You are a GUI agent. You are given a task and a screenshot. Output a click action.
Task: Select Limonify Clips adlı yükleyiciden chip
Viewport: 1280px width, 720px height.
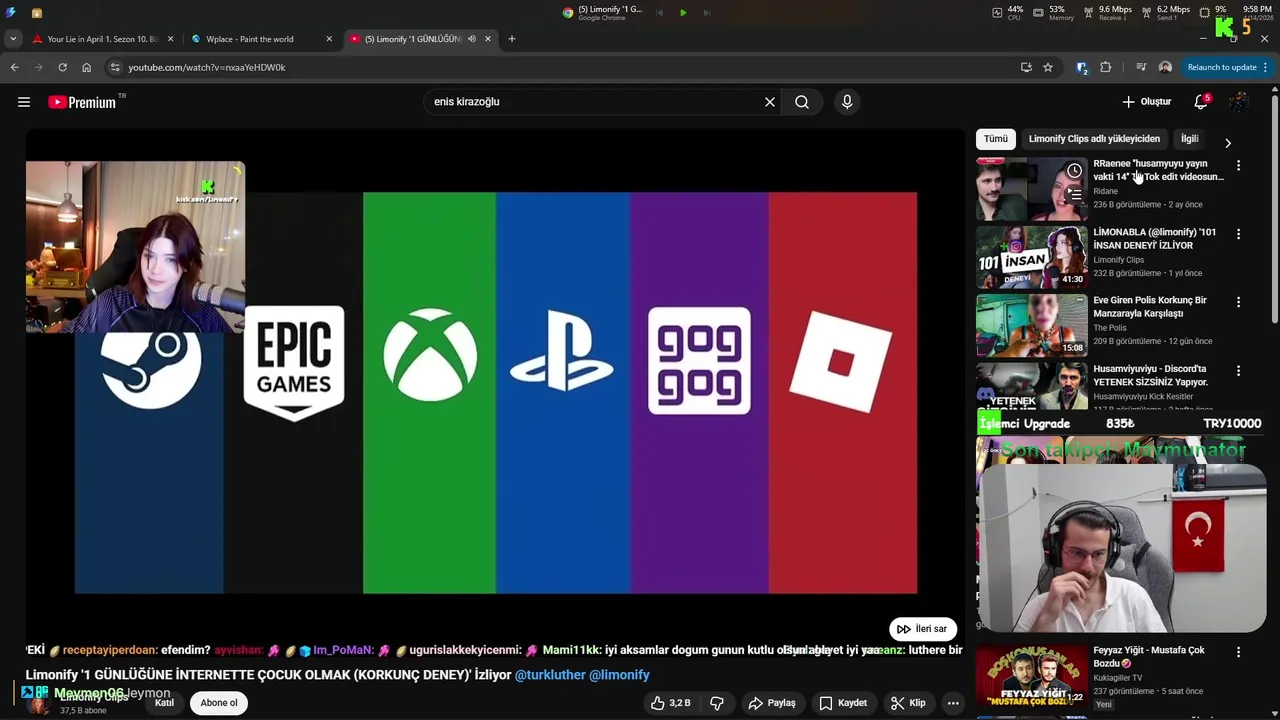point(1094,139)
